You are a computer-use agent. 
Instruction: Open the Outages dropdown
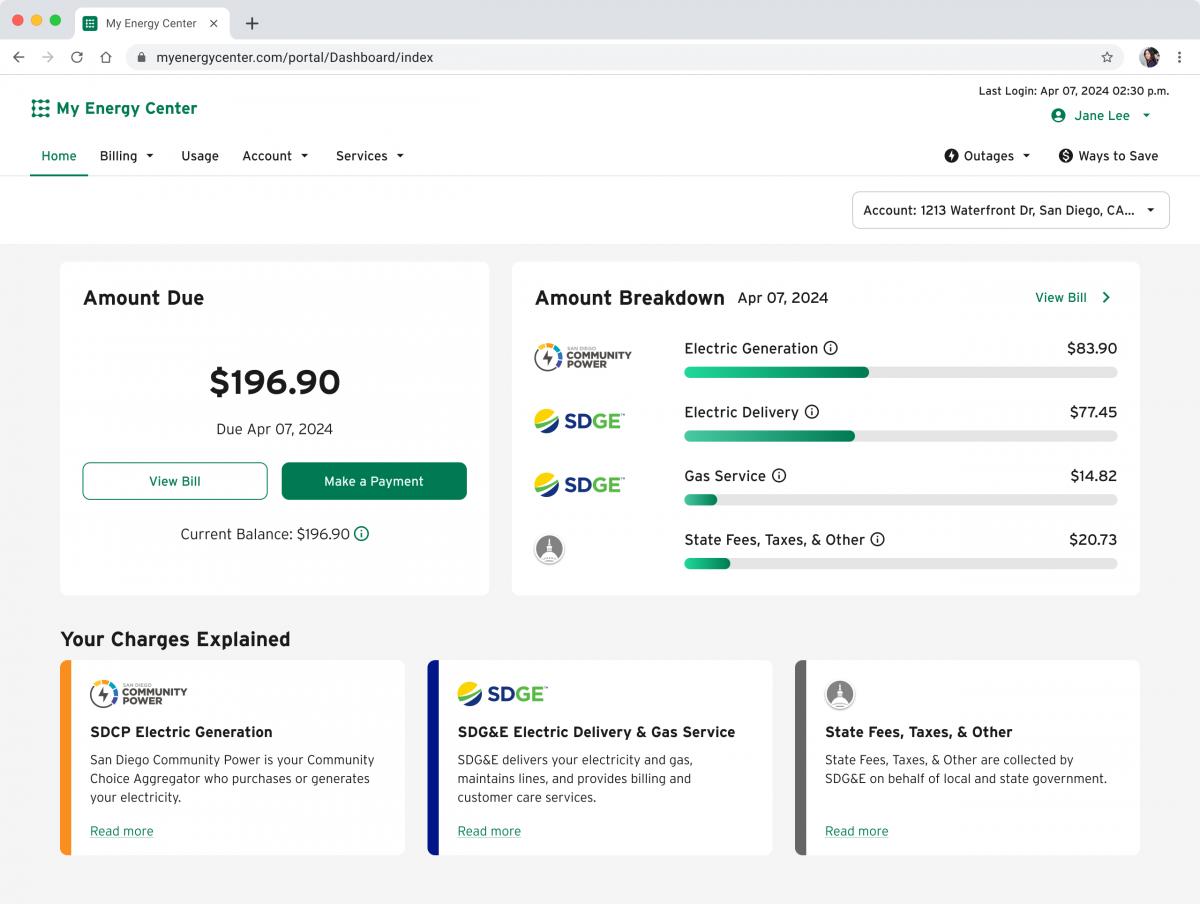[987, 156]
